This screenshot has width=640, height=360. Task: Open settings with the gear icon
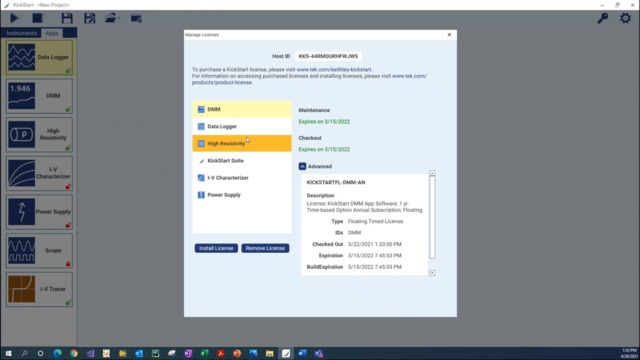(625, 18)
